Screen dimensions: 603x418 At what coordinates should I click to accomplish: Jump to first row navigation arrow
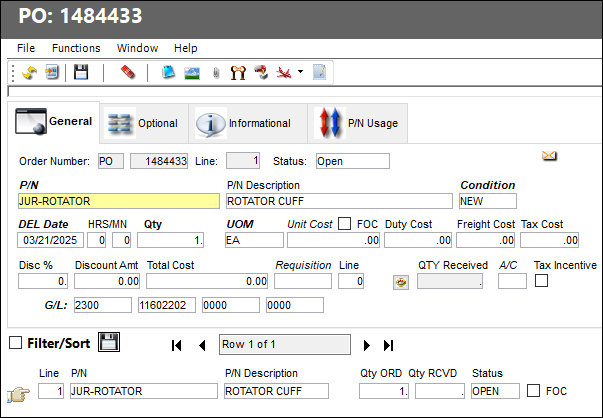[177, 345]
